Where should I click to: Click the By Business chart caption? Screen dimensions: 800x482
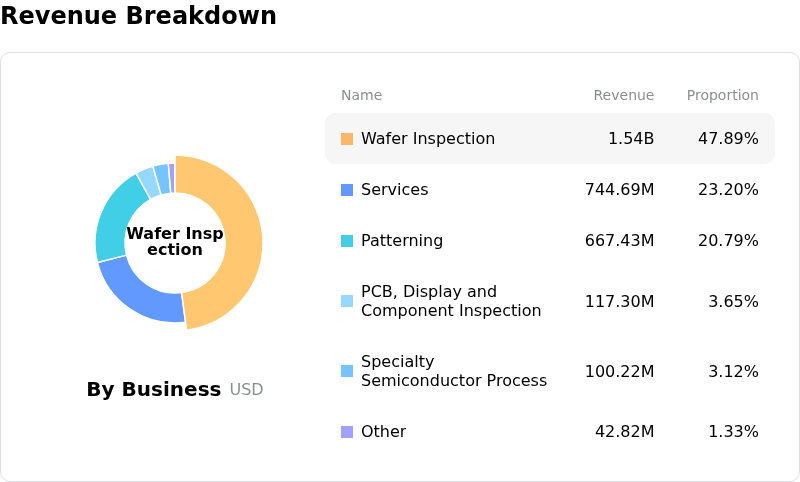click(153, 390)
